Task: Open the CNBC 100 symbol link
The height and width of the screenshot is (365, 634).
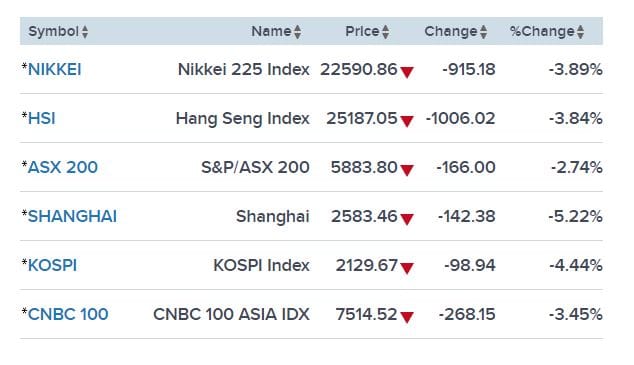Action: click(x=68, y=314)
